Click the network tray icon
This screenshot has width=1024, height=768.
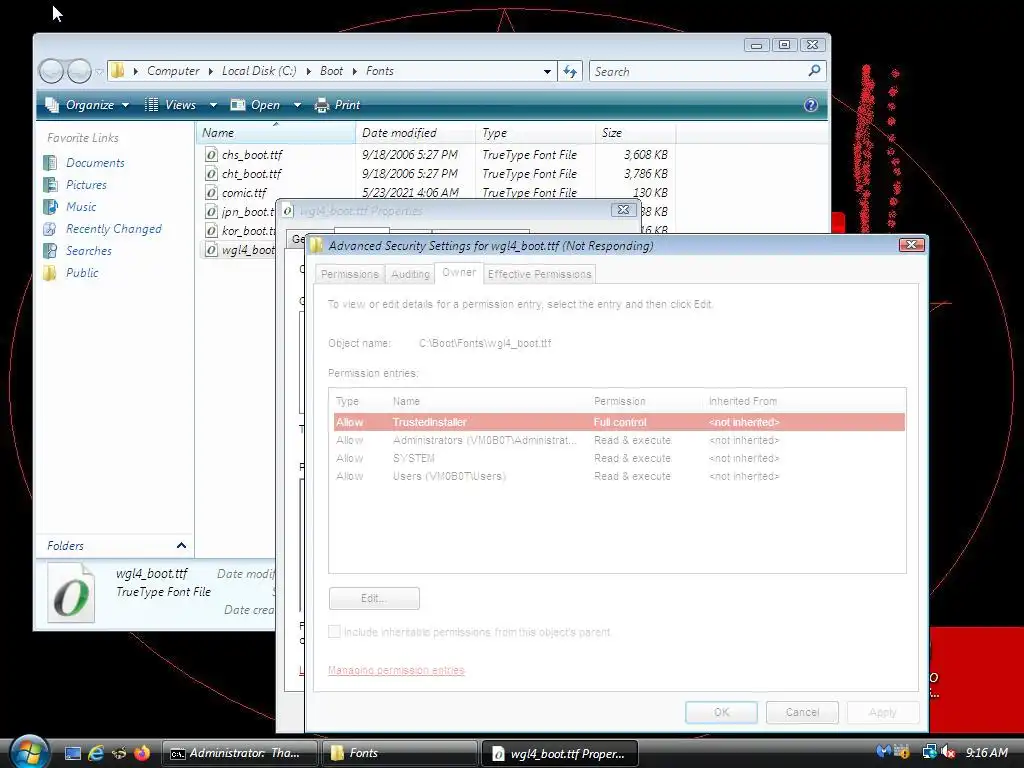pos(929,752)
